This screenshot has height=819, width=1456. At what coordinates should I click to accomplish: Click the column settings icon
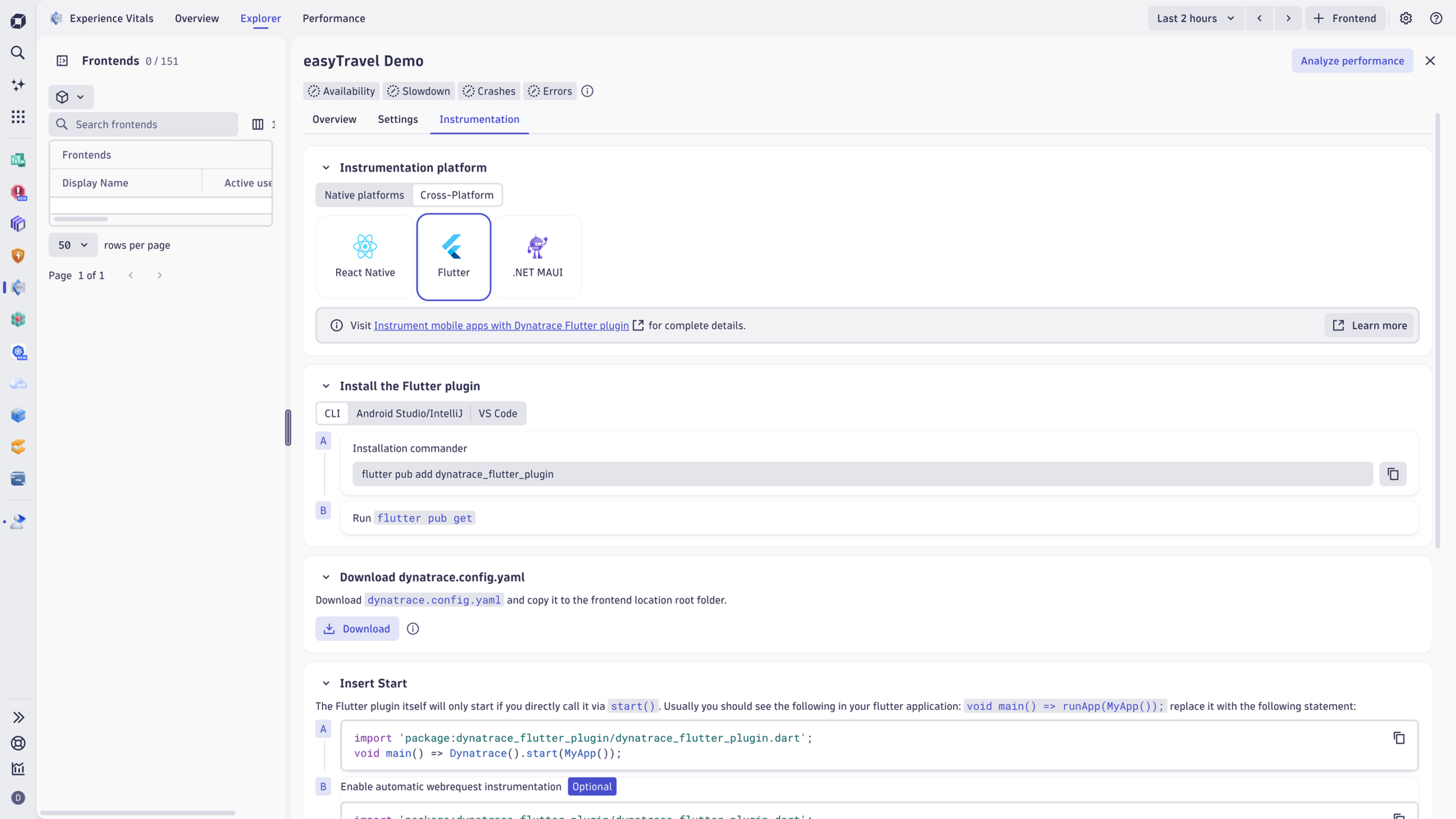coord(258,124)
